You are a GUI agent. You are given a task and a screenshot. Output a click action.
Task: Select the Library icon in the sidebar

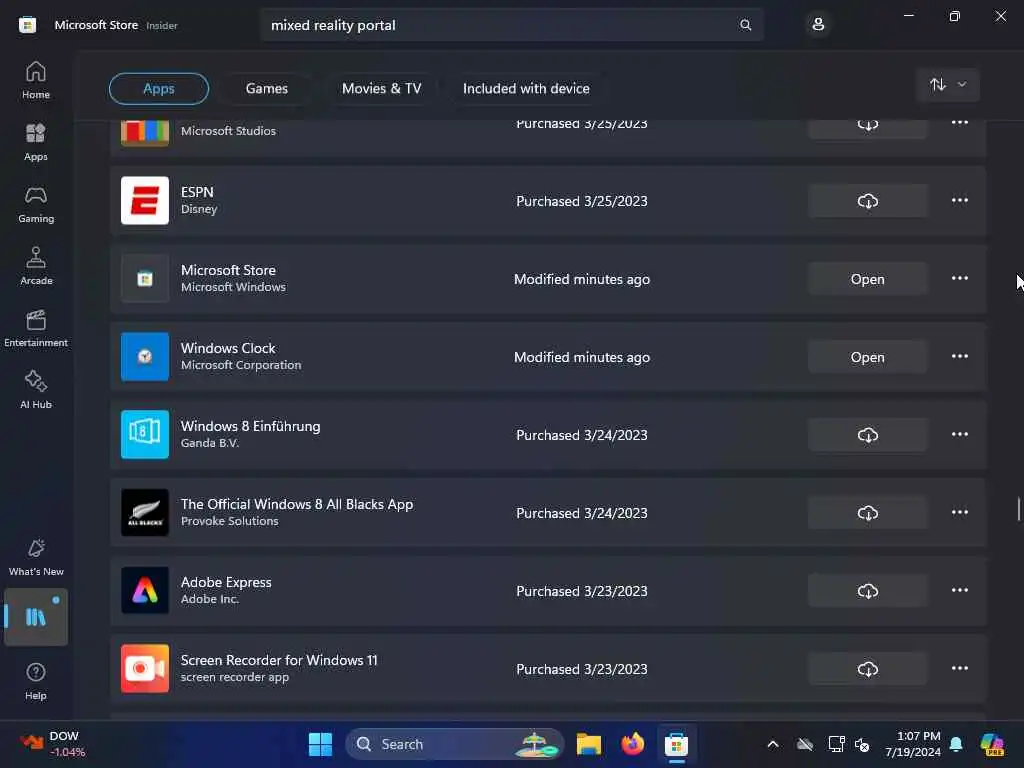pyautogui.click(x=36, y=617)
